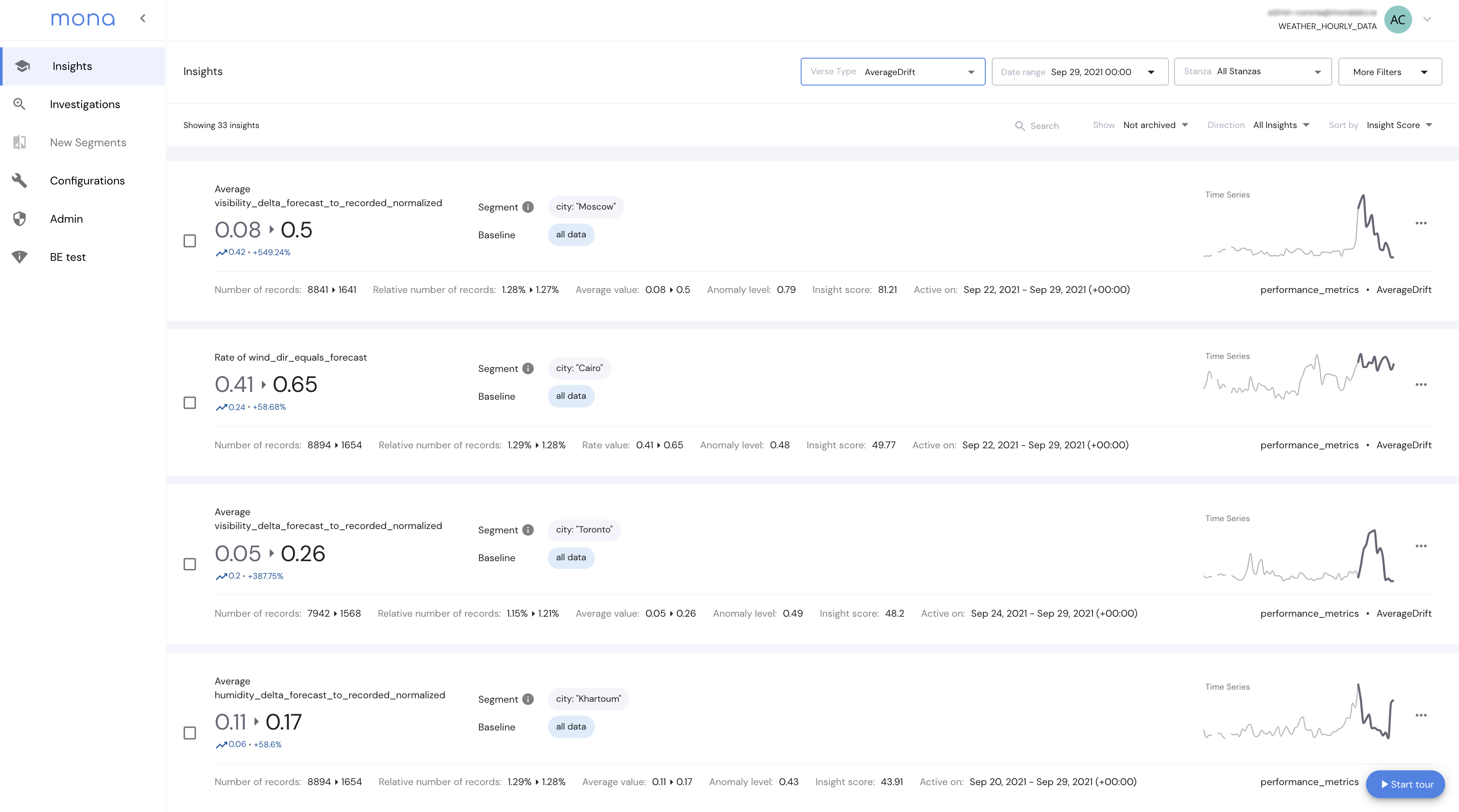Screen dimensions: 1459x812
Task: Click all data baseline chip for Moscow
Action: coord(571,234)
